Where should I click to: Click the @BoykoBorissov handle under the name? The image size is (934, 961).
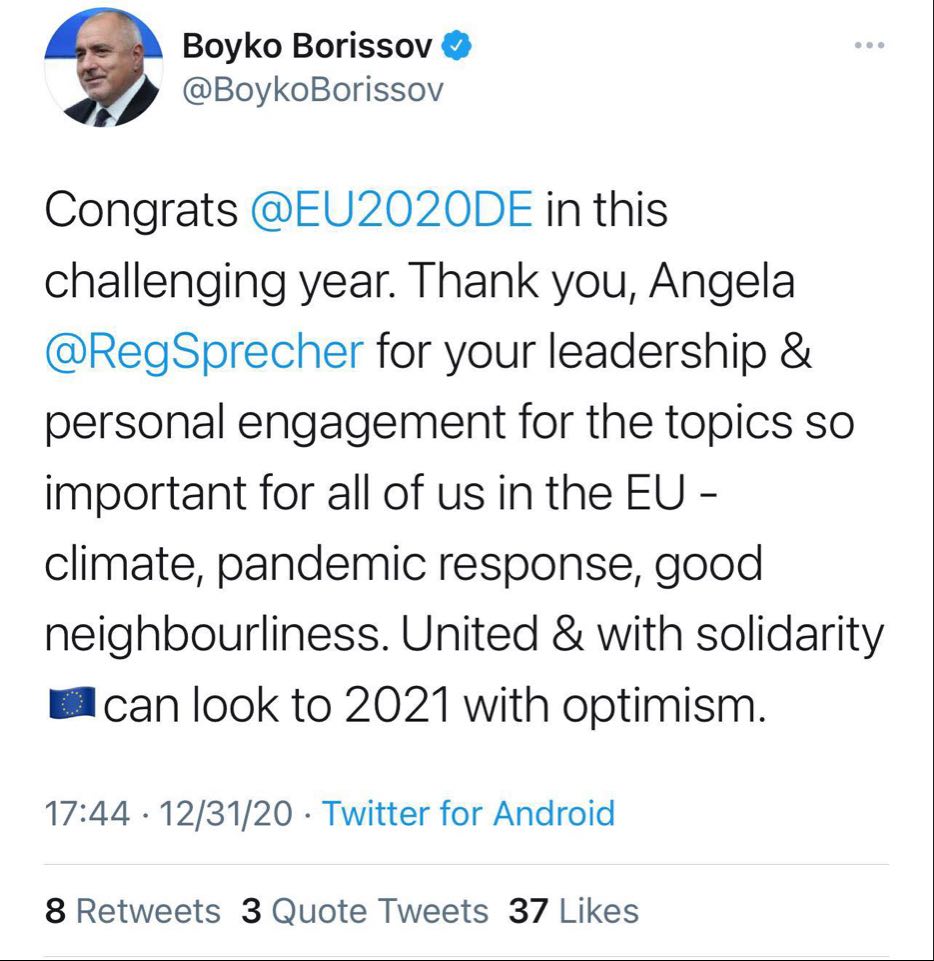coord(312,89)
